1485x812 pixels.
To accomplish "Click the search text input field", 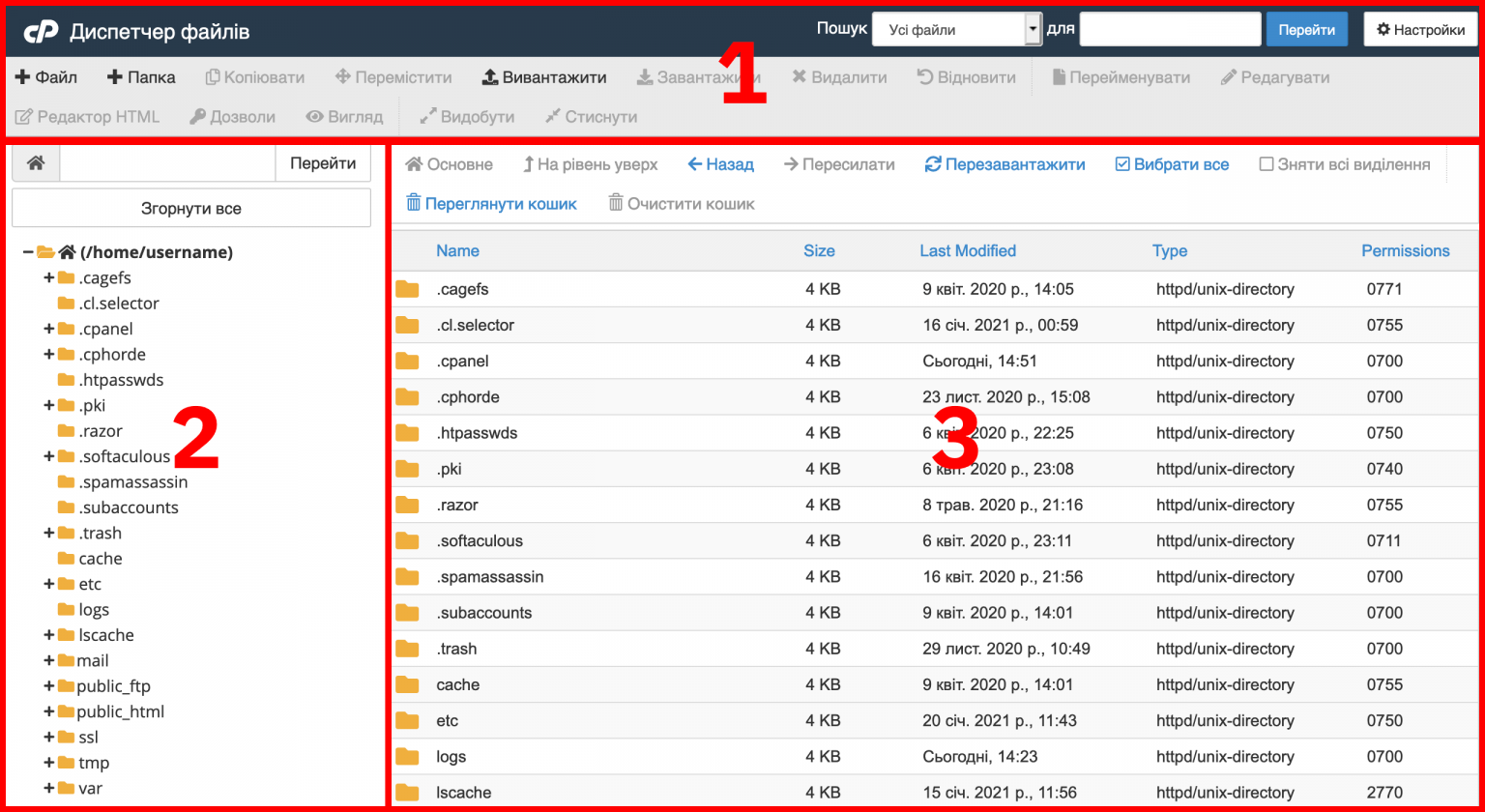I will [1170, 29].
